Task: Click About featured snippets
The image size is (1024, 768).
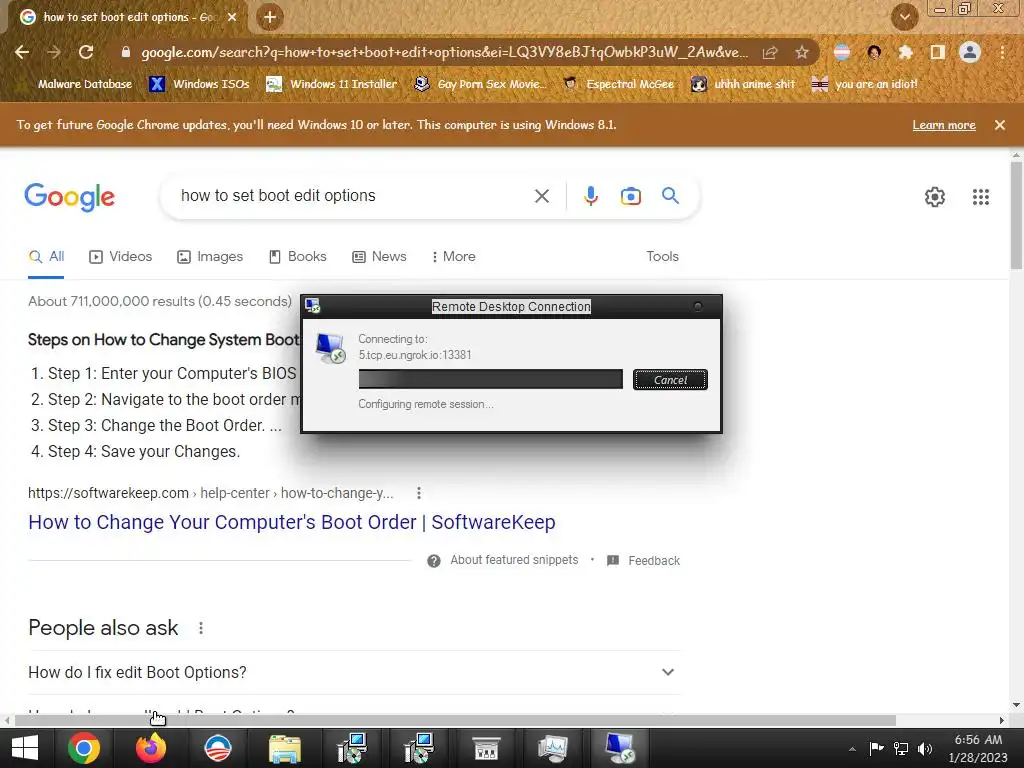Action: (514, 560)
